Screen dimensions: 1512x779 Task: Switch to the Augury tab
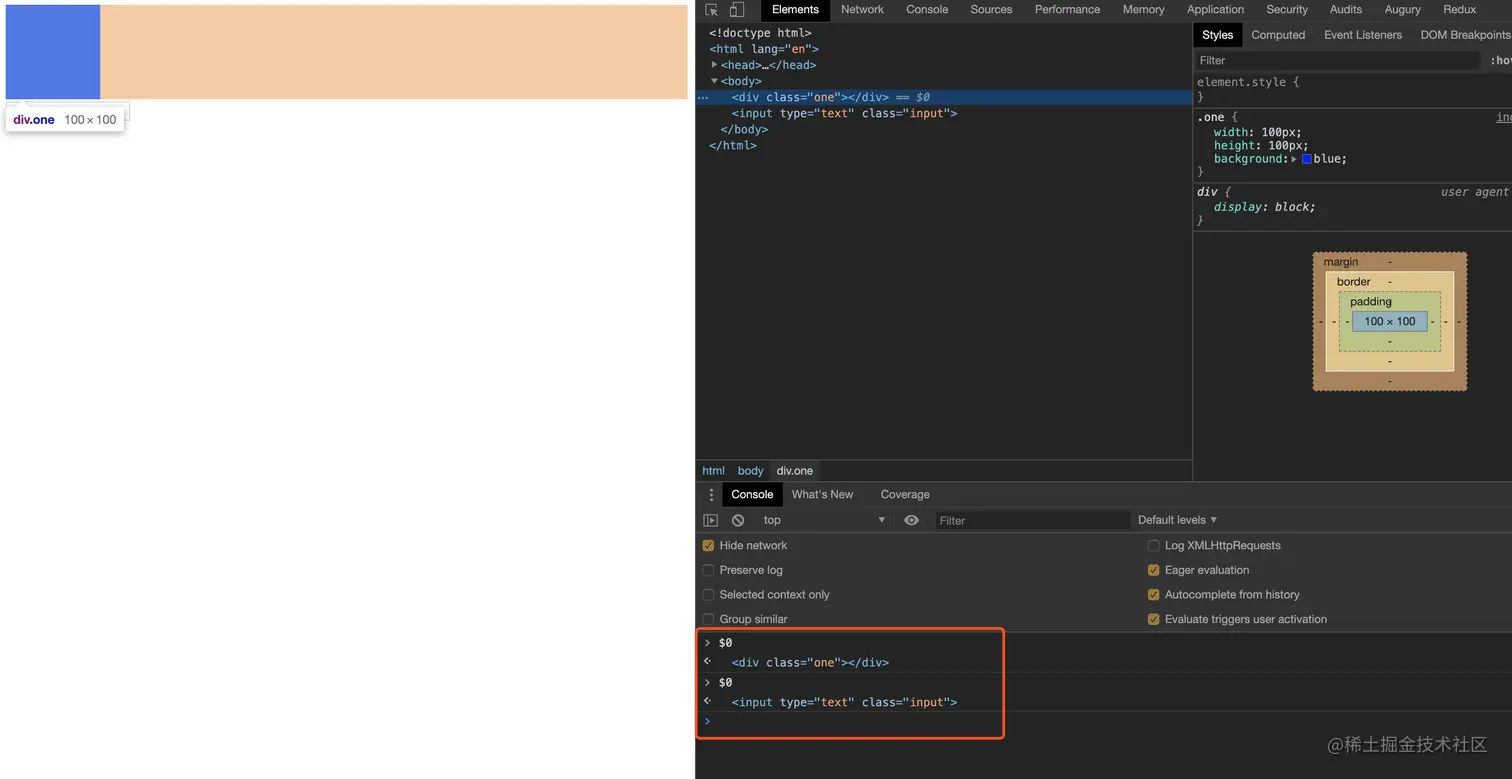tap(1402, 10)
